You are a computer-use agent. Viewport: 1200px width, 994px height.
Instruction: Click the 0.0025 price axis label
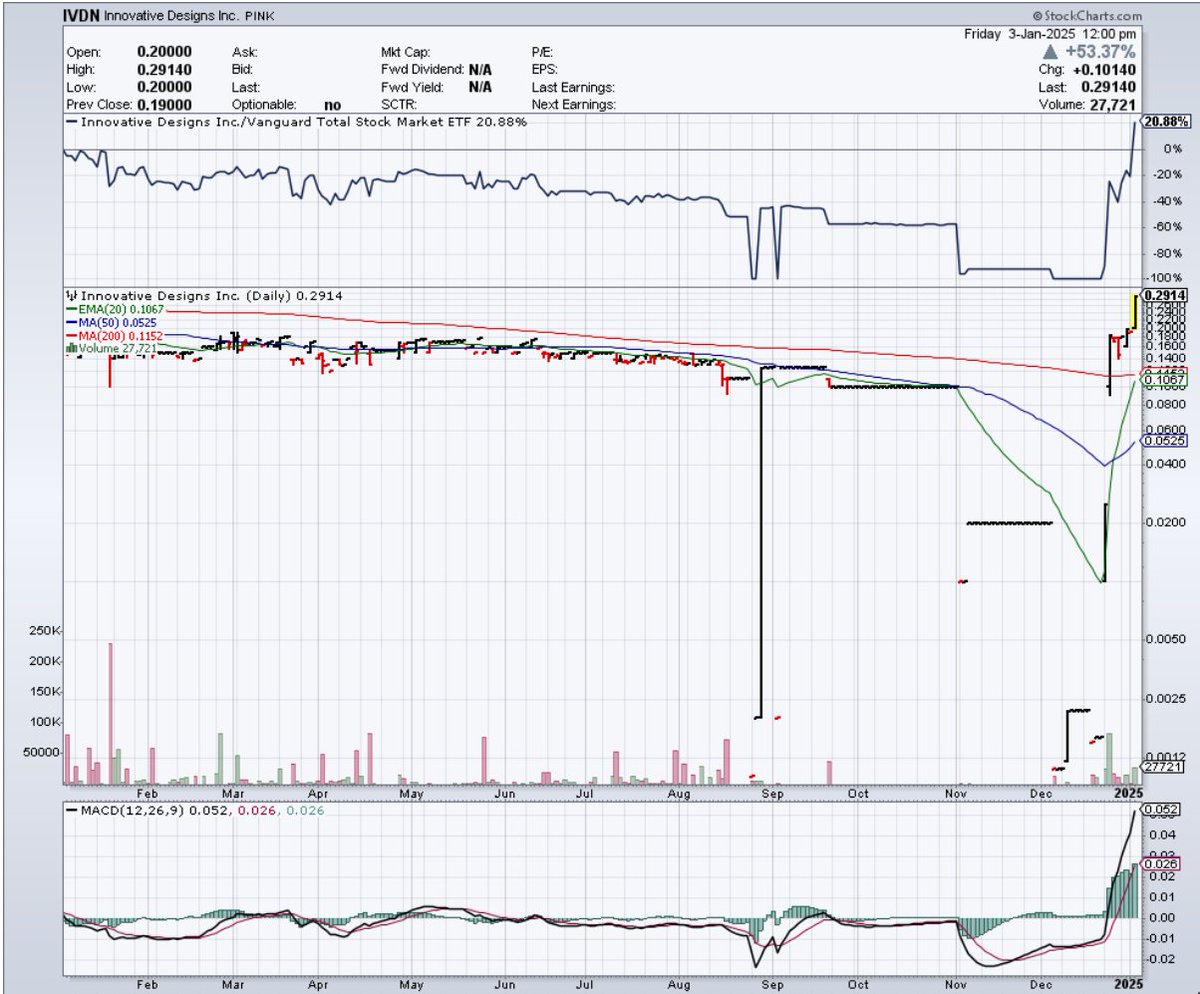[1167, 697]
